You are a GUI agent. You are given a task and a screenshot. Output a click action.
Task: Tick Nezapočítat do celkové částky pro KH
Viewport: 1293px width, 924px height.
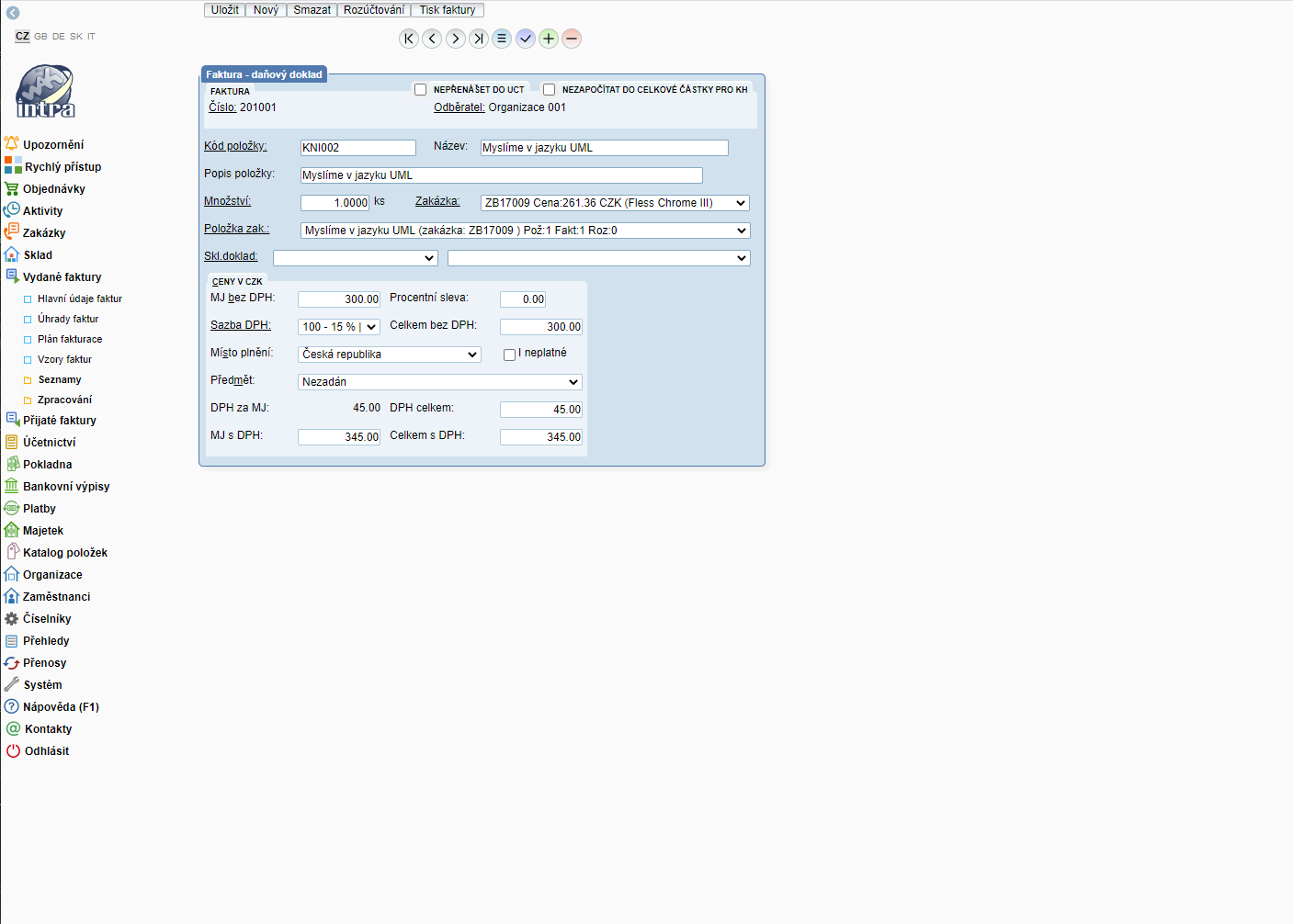[550, 90]
